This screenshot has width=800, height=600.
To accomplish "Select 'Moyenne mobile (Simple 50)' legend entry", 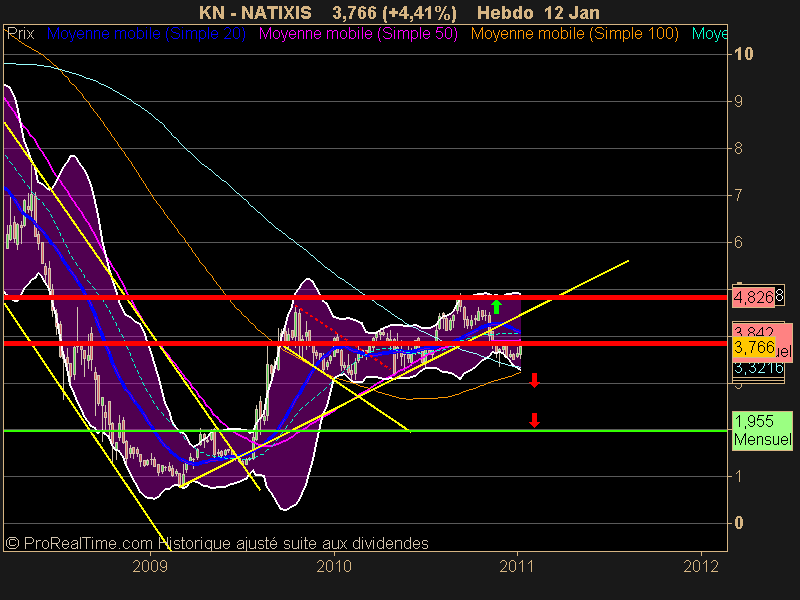I will (x=358, y=34).
